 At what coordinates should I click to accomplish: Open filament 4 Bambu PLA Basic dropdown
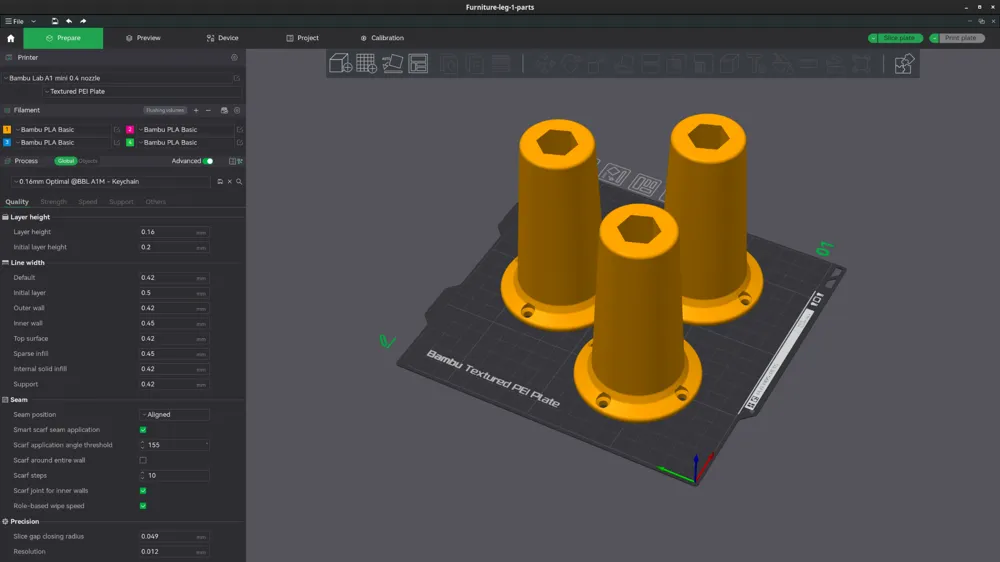point(186,143)
